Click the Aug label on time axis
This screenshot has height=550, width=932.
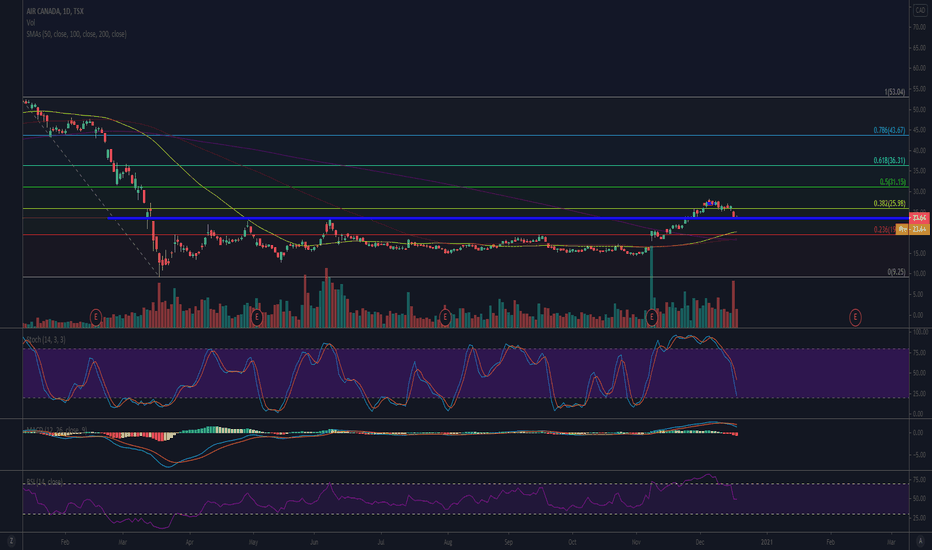click(x=448, y=542)
